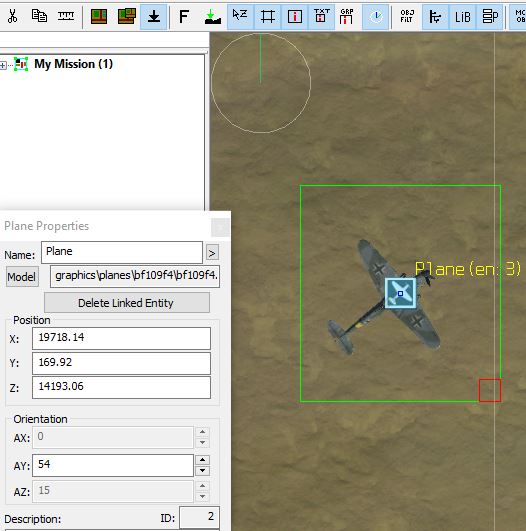The image size is (526, 531).
Task: Click the AX orientation field showing 0
Action: click(113, 437)
